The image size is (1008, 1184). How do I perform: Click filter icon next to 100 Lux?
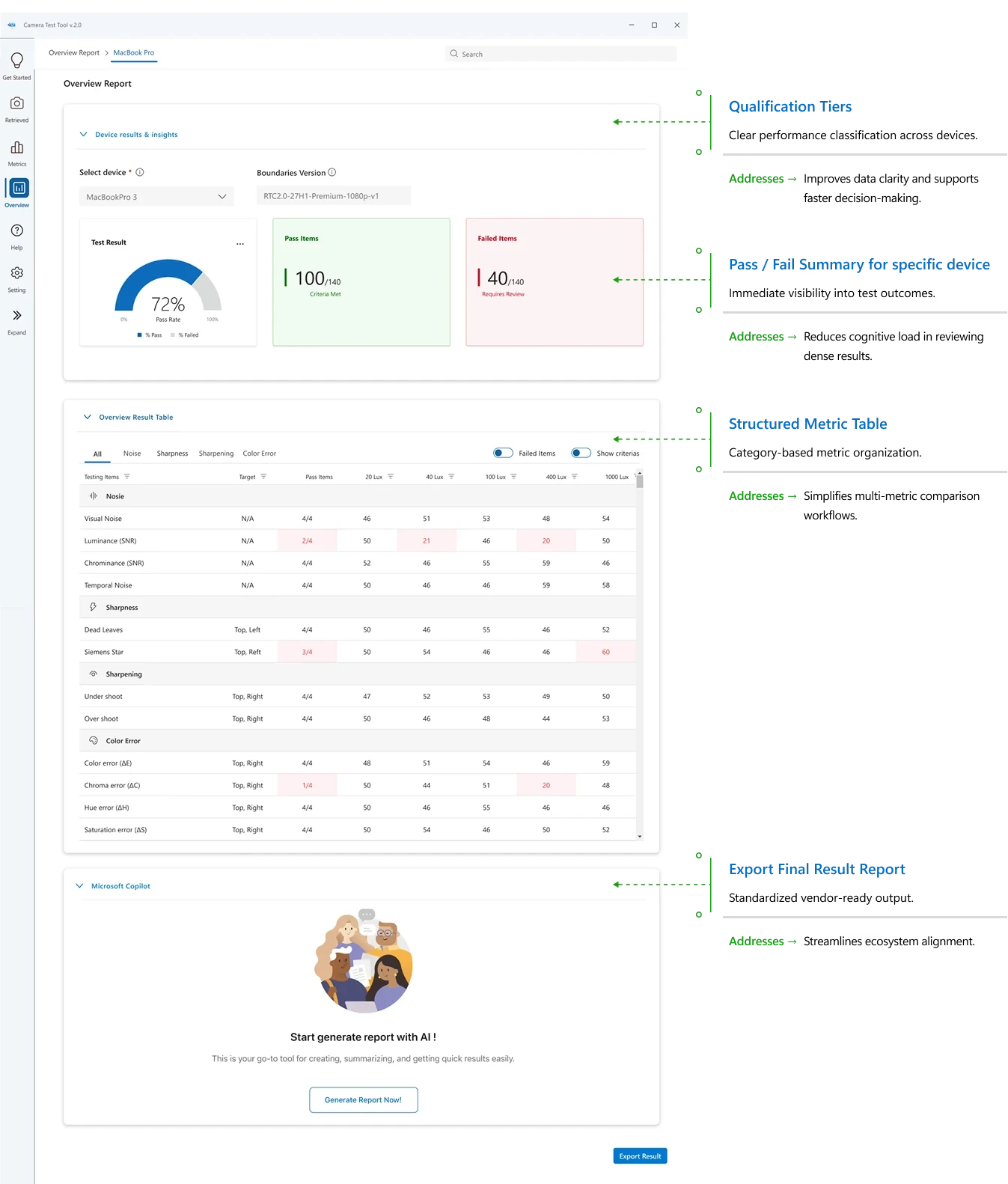[x=513, y=477]
